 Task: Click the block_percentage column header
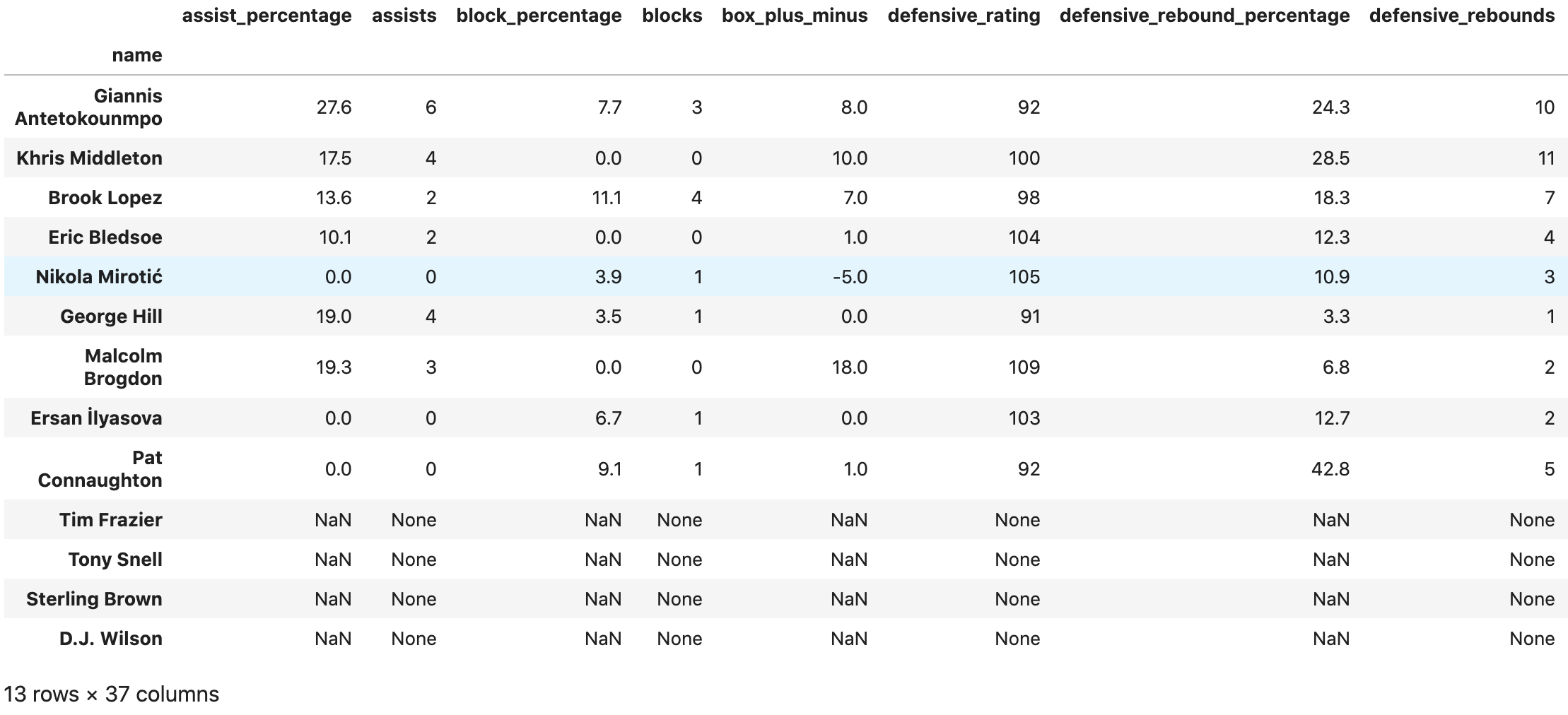539,16
